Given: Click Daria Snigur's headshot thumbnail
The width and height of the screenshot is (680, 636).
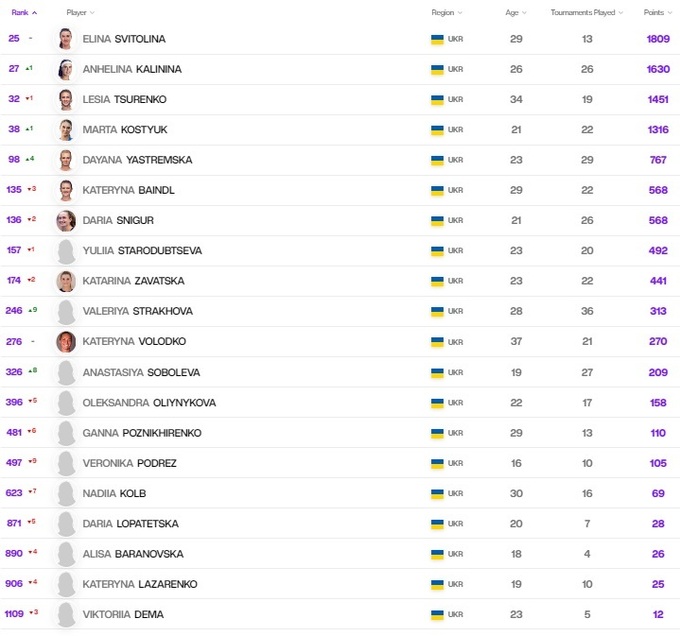Looking at the screenshot, I should [66, 221].
